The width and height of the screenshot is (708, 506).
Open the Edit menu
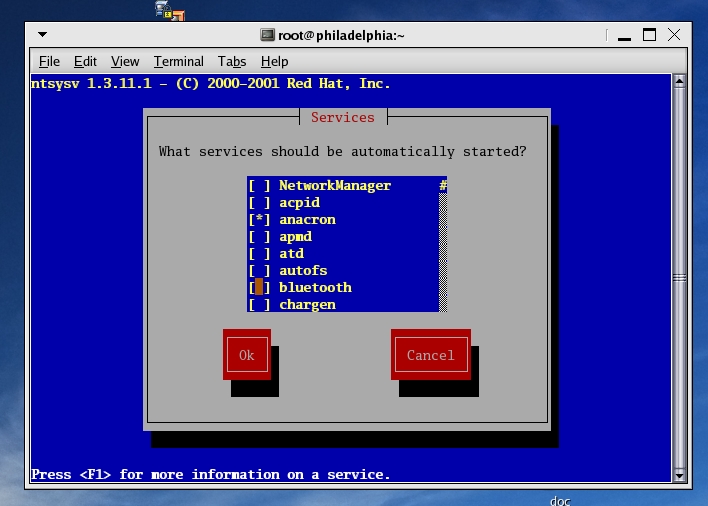(85, 61)
